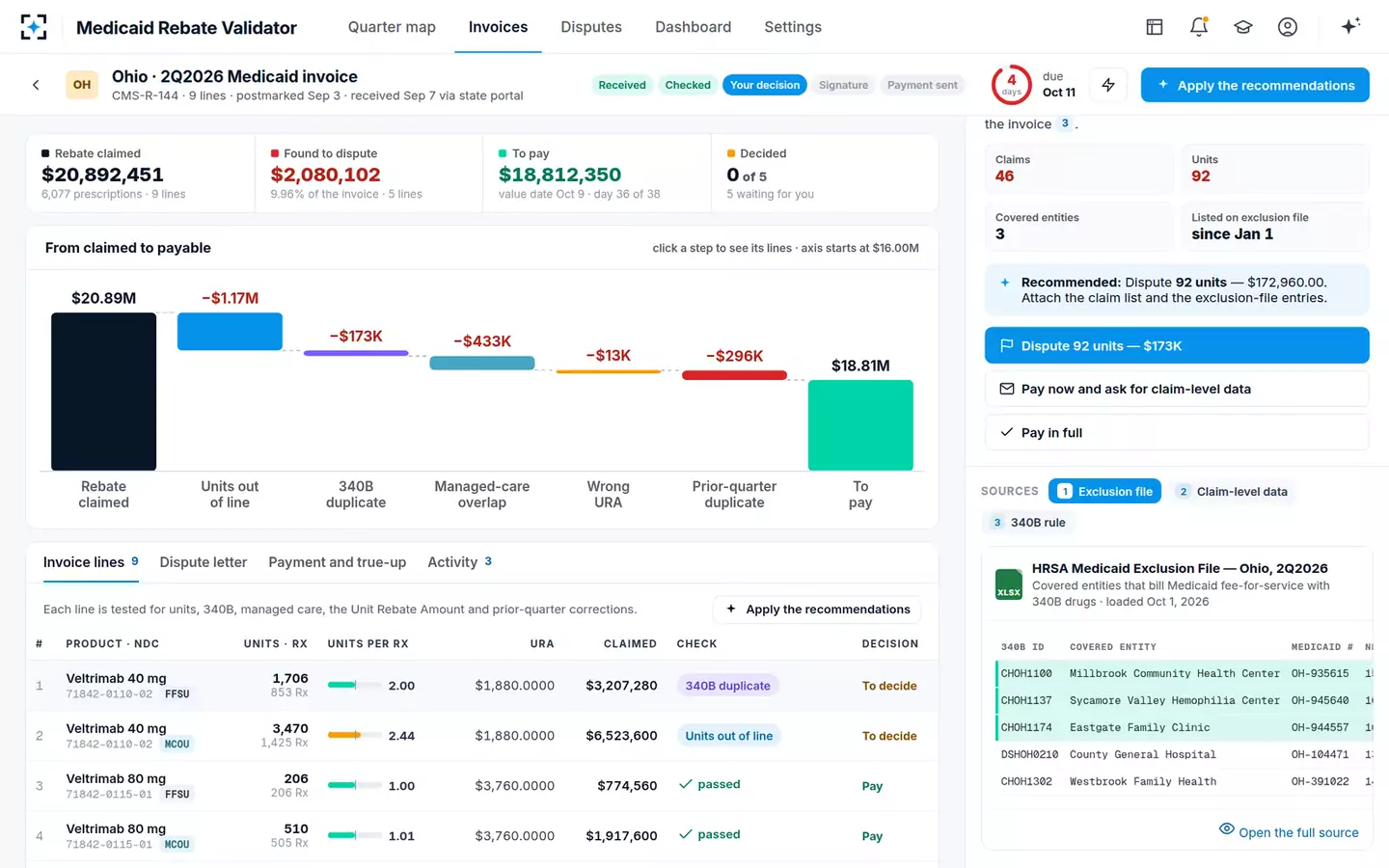Click the 340B duplicate check badge

coord(728,686)
